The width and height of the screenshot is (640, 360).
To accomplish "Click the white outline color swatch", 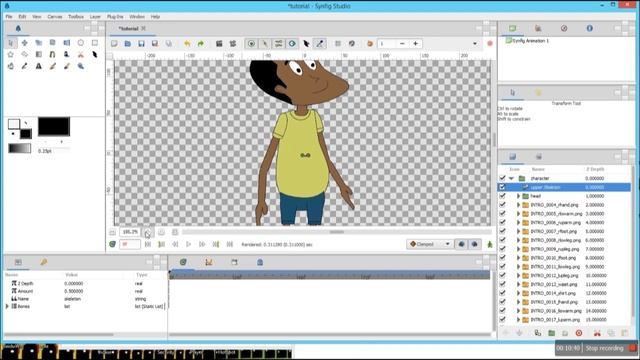I will click(14, 124).
